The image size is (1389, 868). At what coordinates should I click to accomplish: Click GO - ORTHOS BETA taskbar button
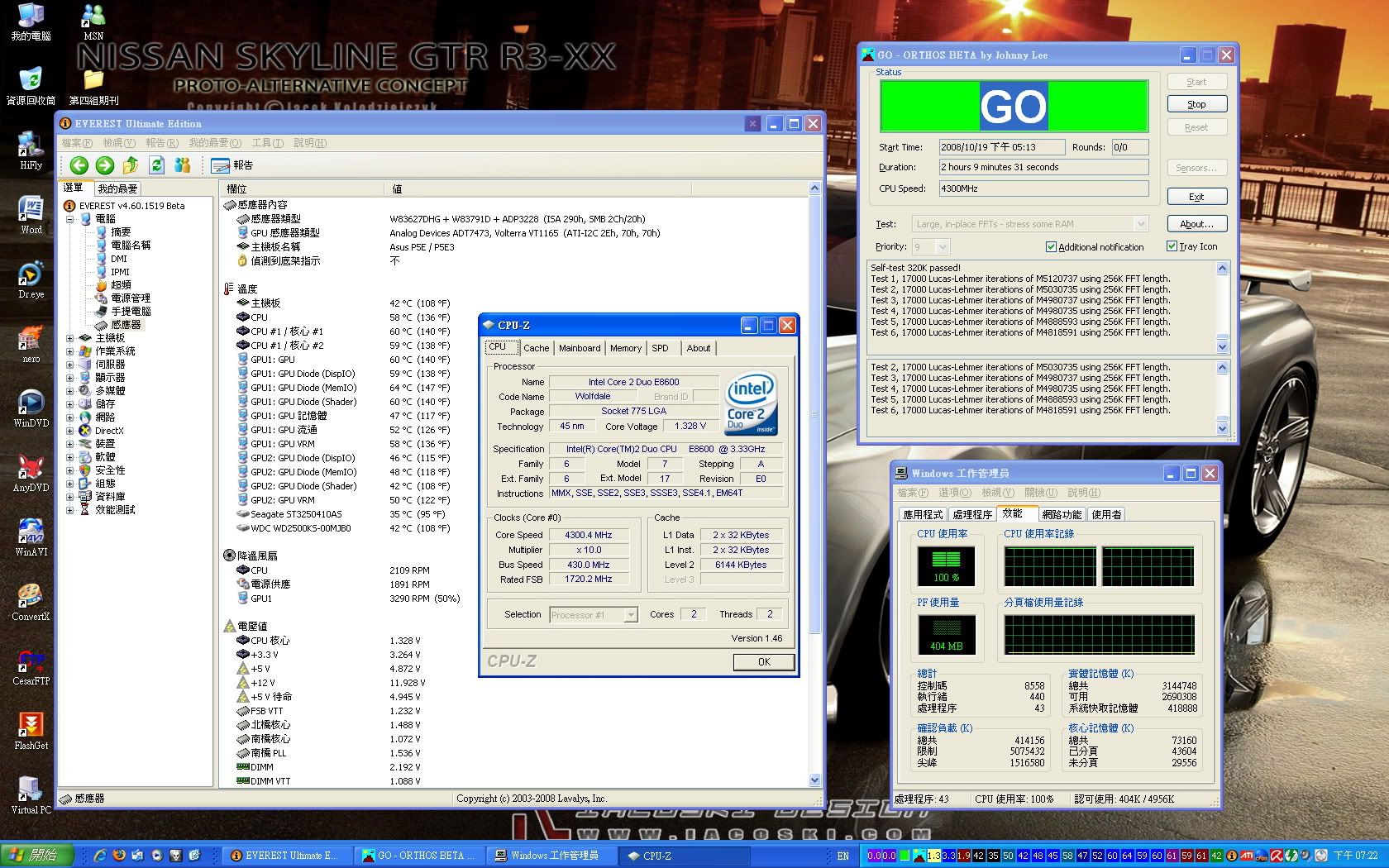(421, 856)
